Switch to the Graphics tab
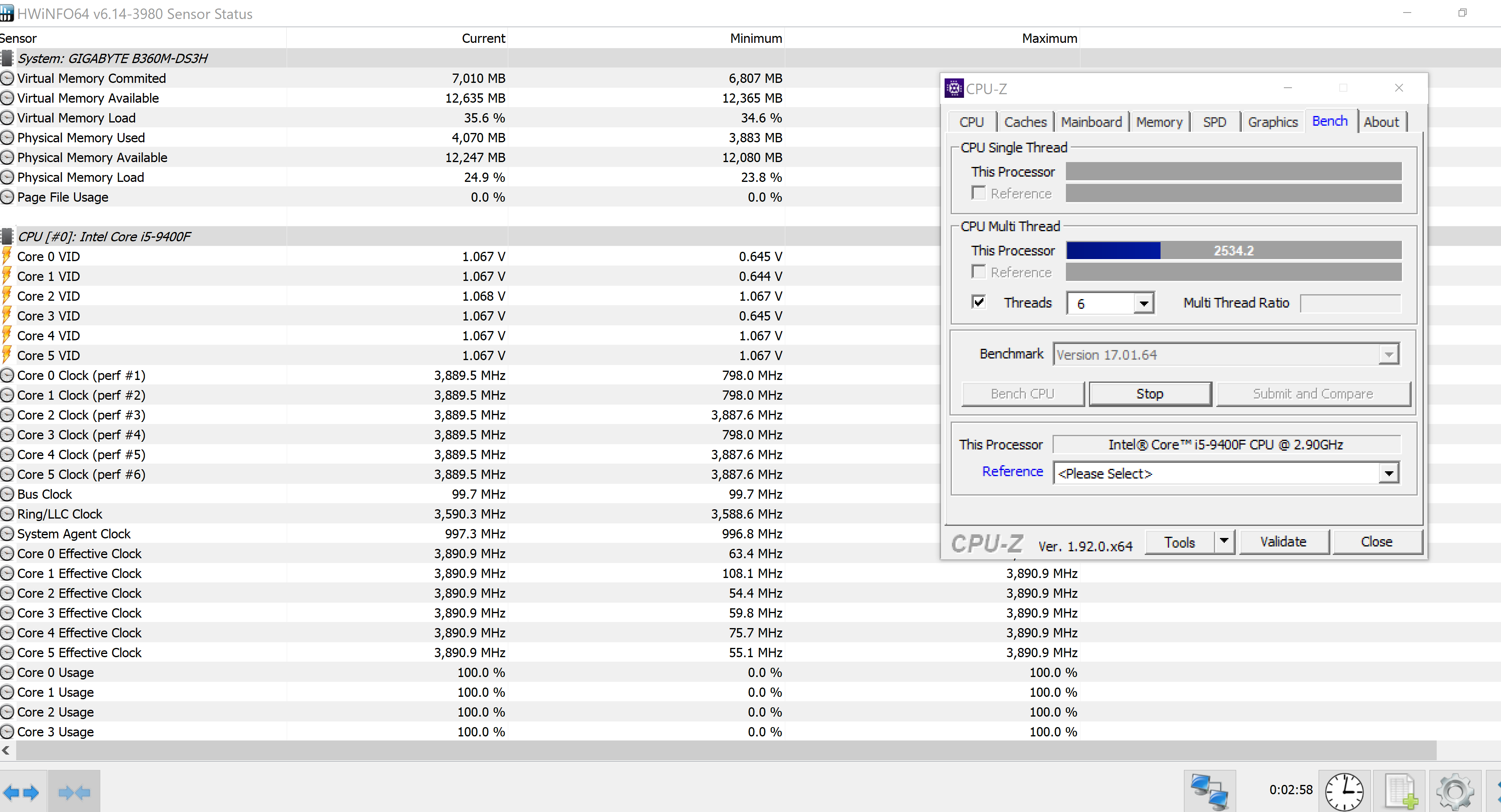Image resolution: width=1501 pixels, height=812 pixels. pos(1273,122)
